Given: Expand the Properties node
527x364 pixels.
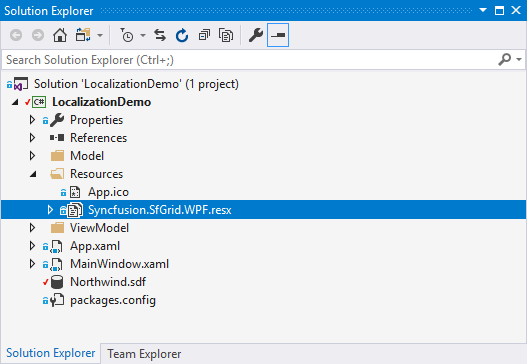Looking at the screenshot, I should click(32, 120).
